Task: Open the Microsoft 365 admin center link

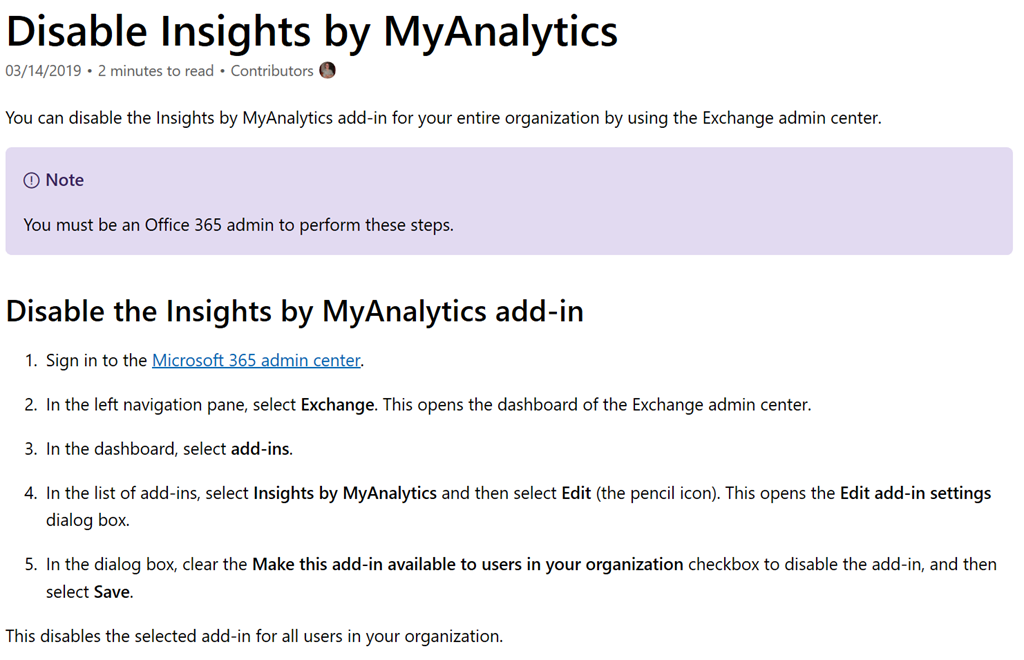Action: [x=256, y=361]
